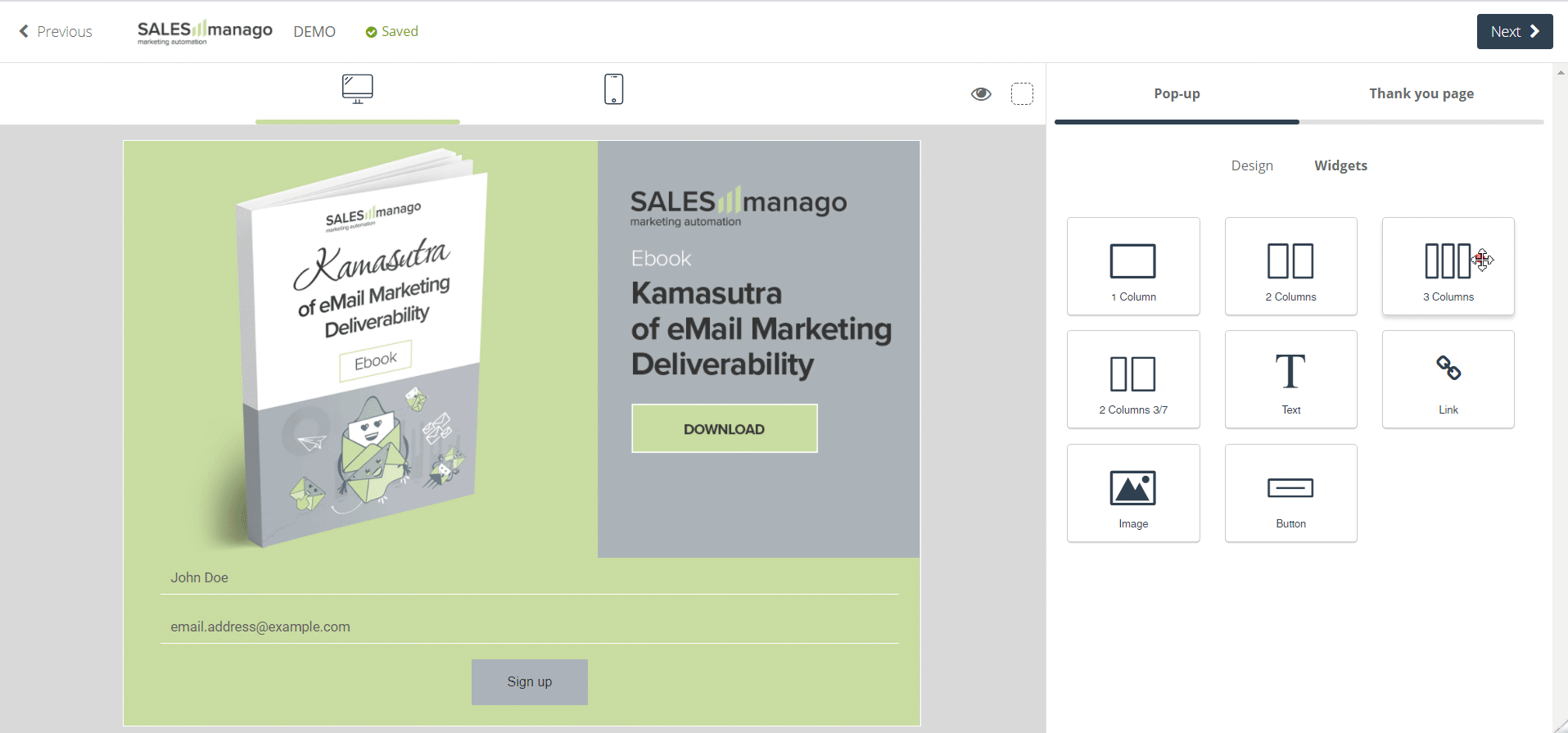This screenshot has width=1568, height=733.
Task: Select the ebook cover image
Action: pyautogui.click(x=360, y=349)
